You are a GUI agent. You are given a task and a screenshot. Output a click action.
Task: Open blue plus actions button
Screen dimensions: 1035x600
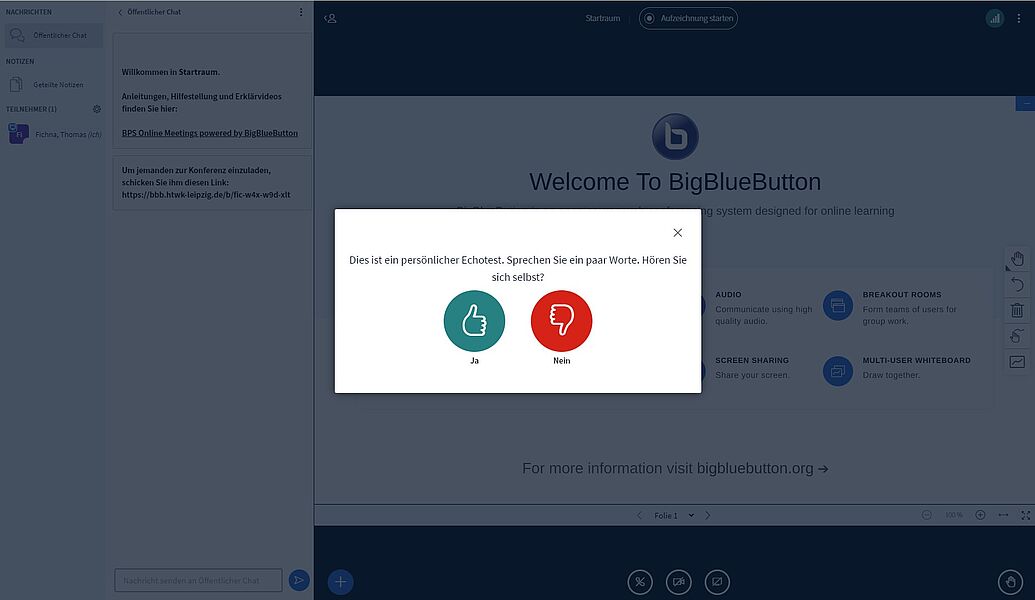coord(341,582)
